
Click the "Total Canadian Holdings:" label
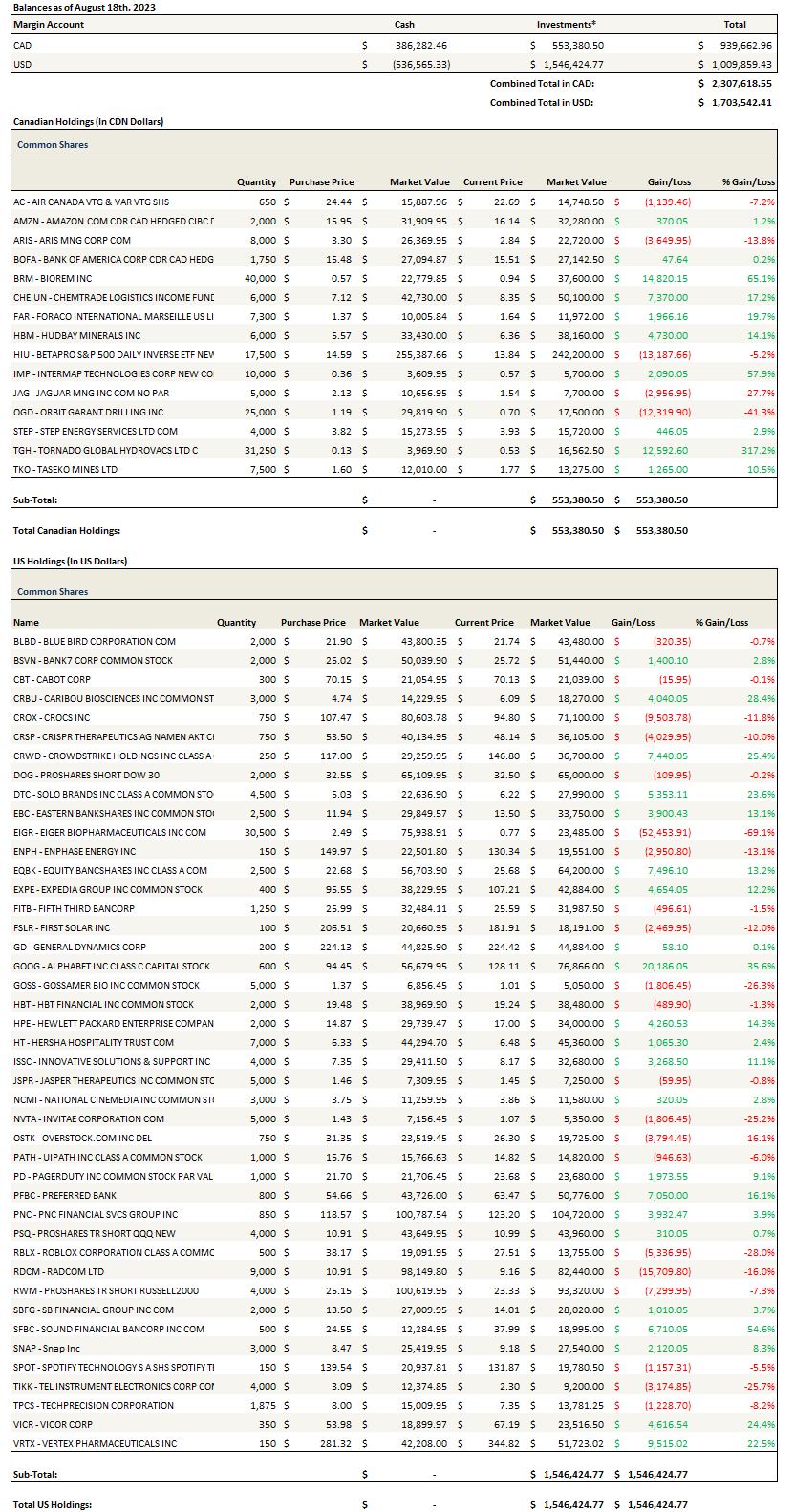[67, 531]
